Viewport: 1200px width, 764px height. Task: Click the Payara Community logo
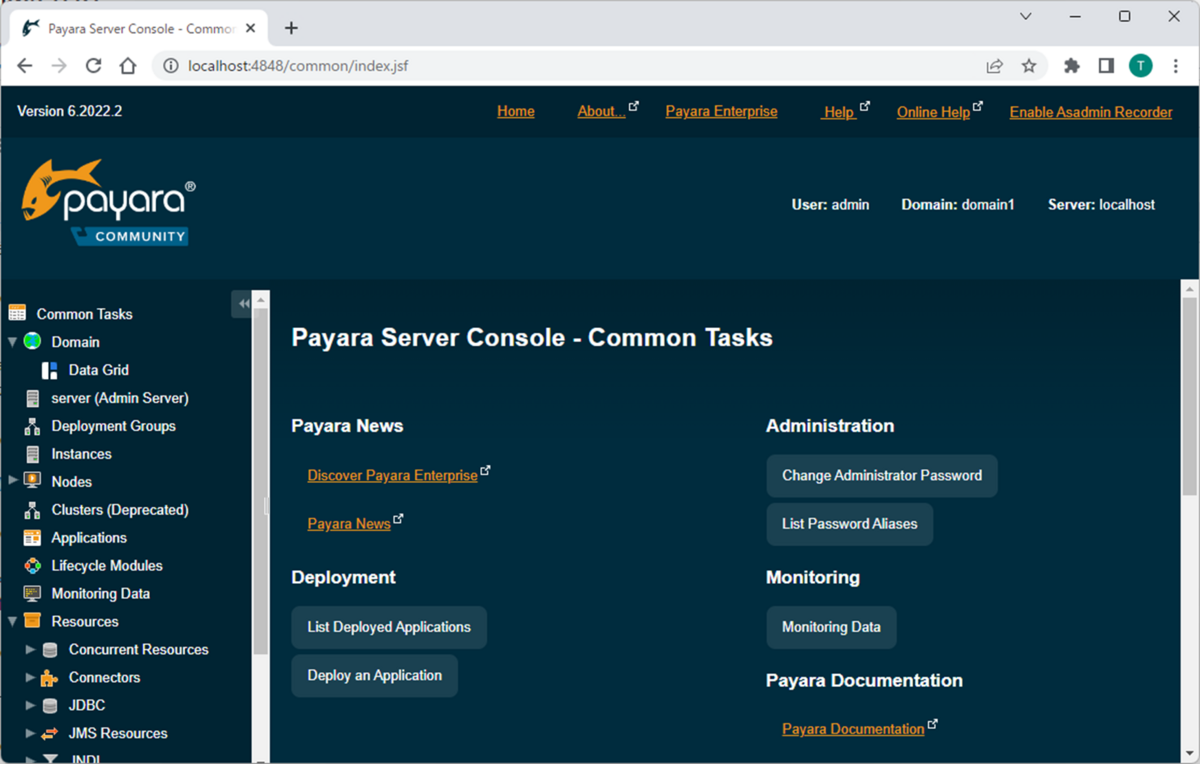[108, 203]
